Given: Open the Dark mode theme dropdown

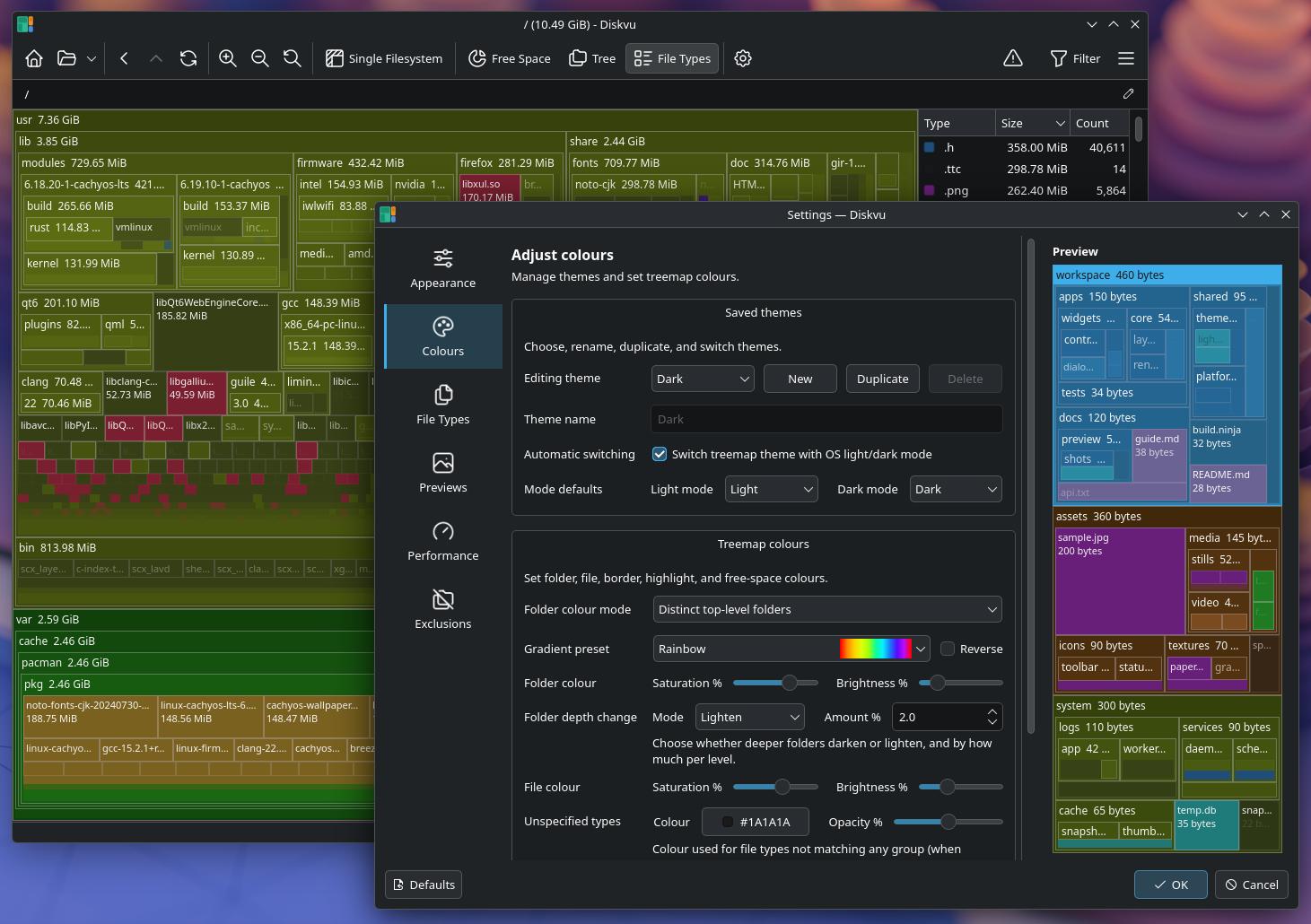Looking at the screenshot, I should [x=956, y=489].
